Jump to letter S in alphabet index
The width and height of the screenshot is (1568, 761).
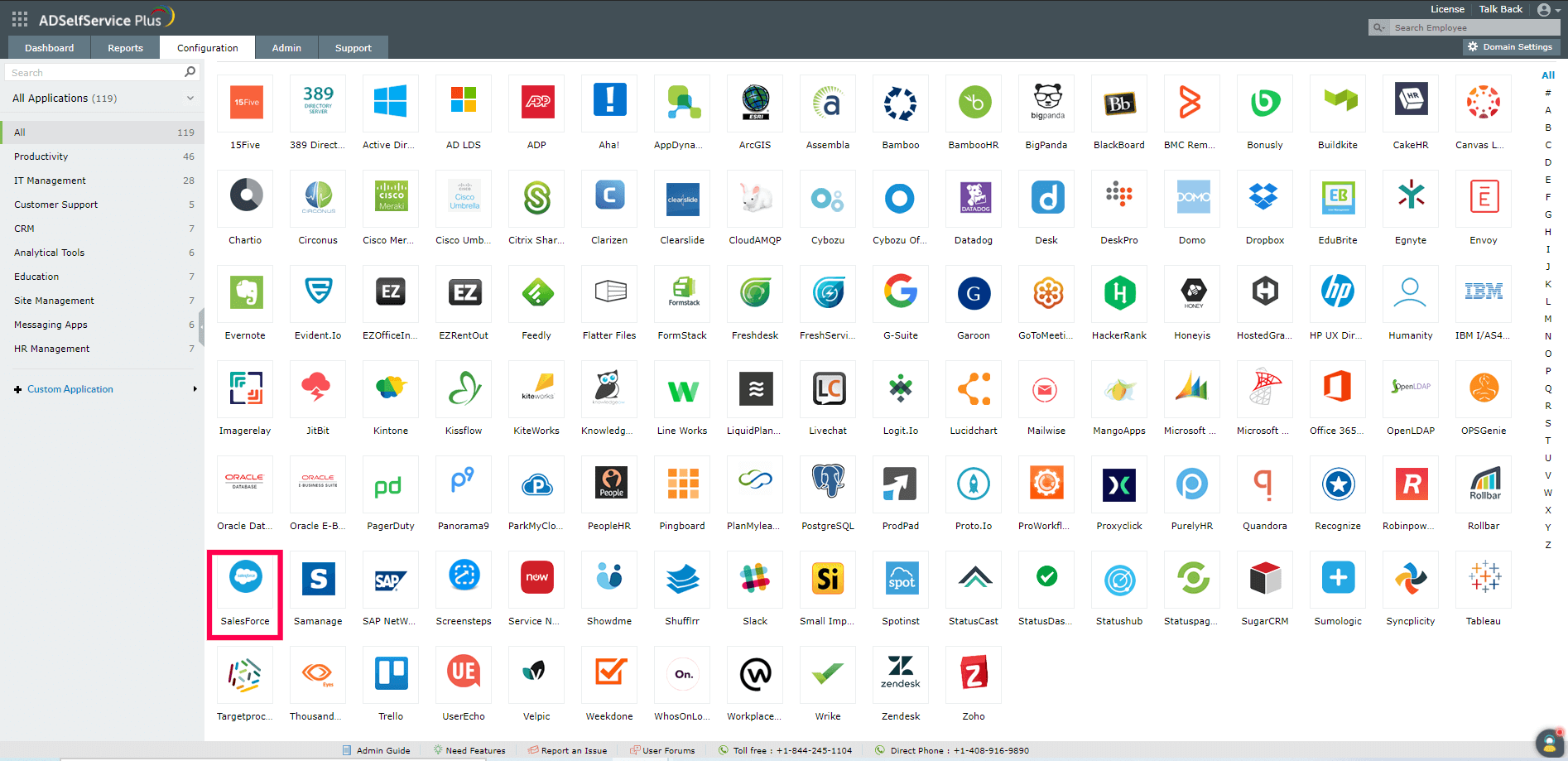1548,423
